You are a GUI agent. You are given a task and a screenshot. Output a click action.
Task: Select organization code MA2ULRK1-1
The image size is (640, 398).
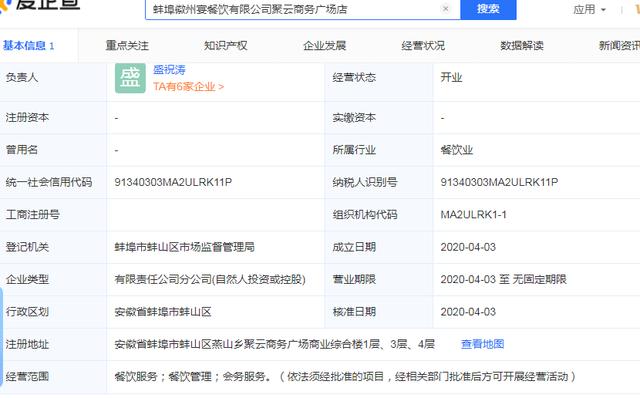point(473,214)
